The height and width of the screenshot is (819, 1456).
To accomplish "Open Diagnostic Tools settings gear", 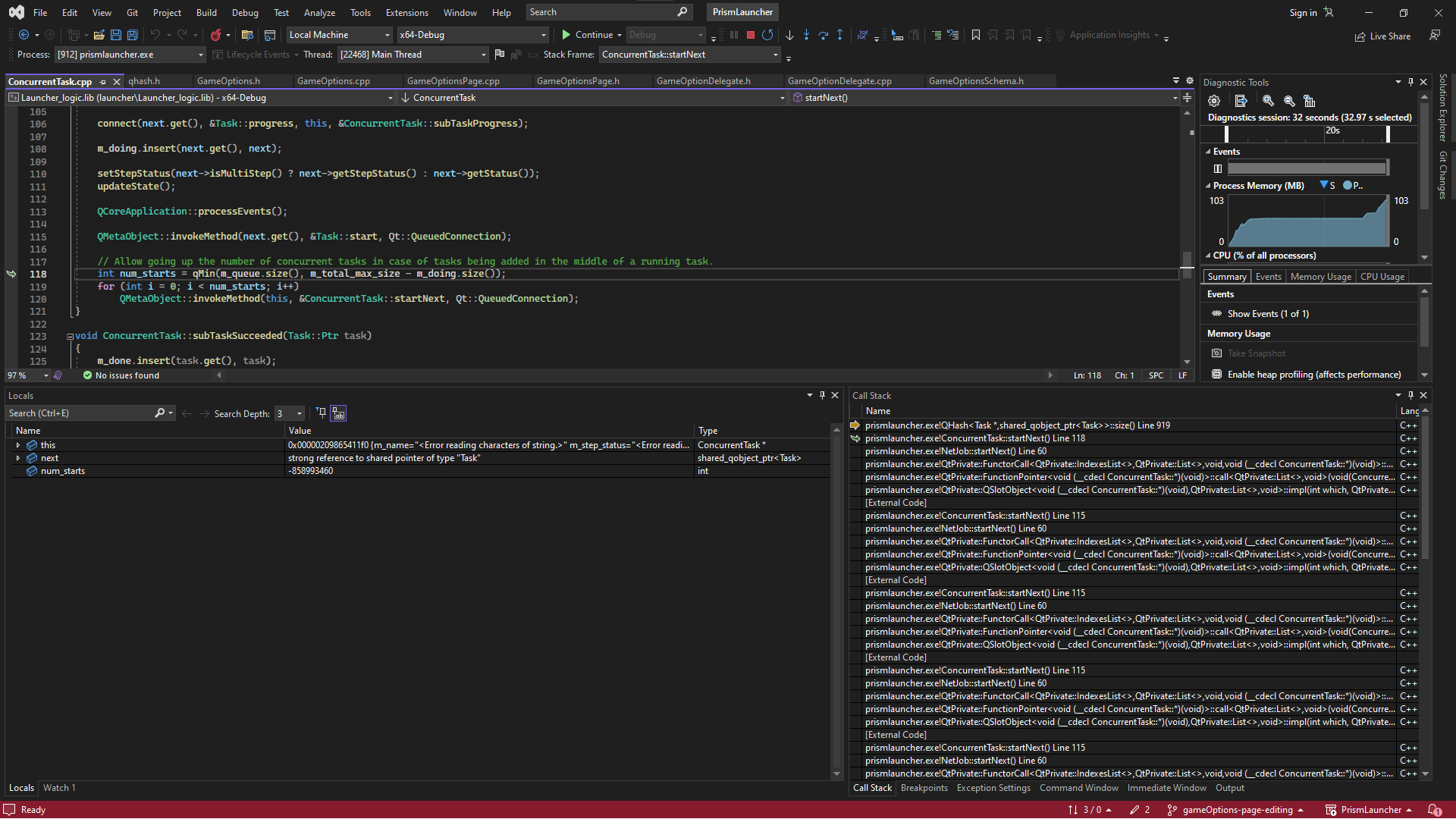I will [x=1214, y=101].
